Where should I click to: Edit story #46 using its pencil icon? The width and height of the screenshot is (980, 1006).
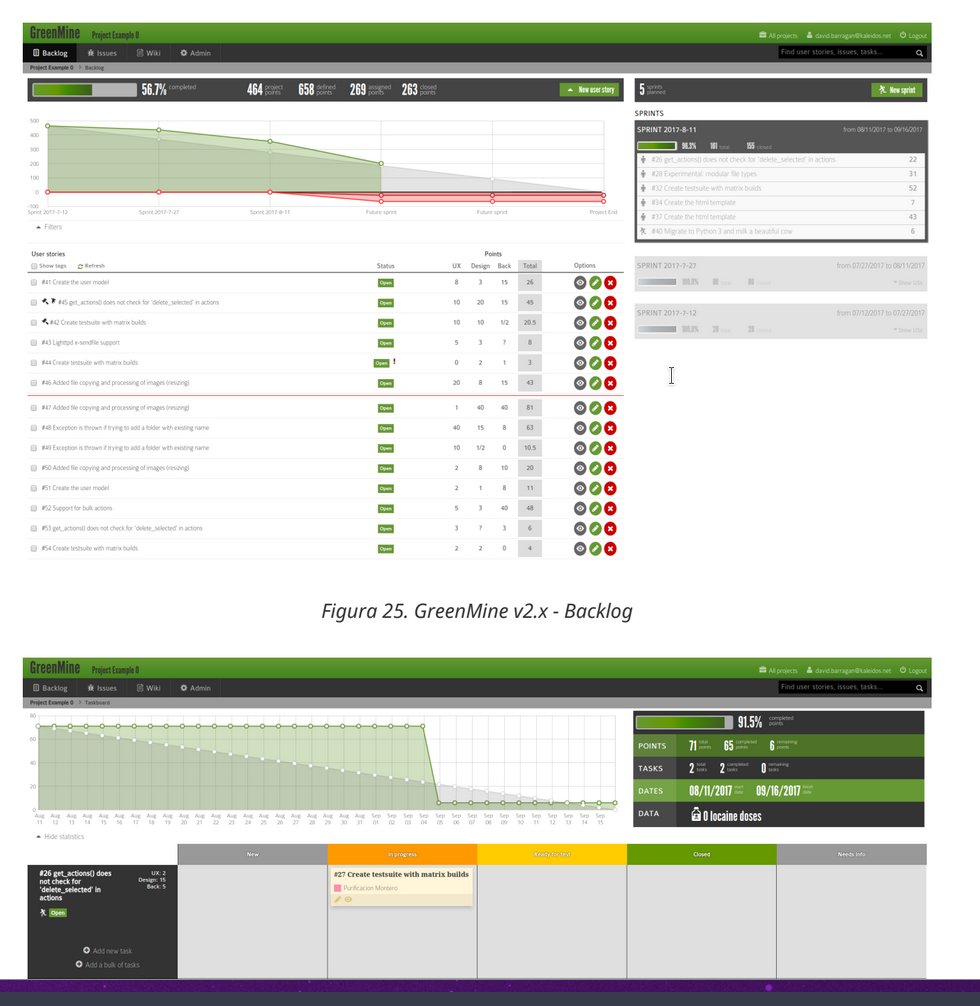[595, 383]
